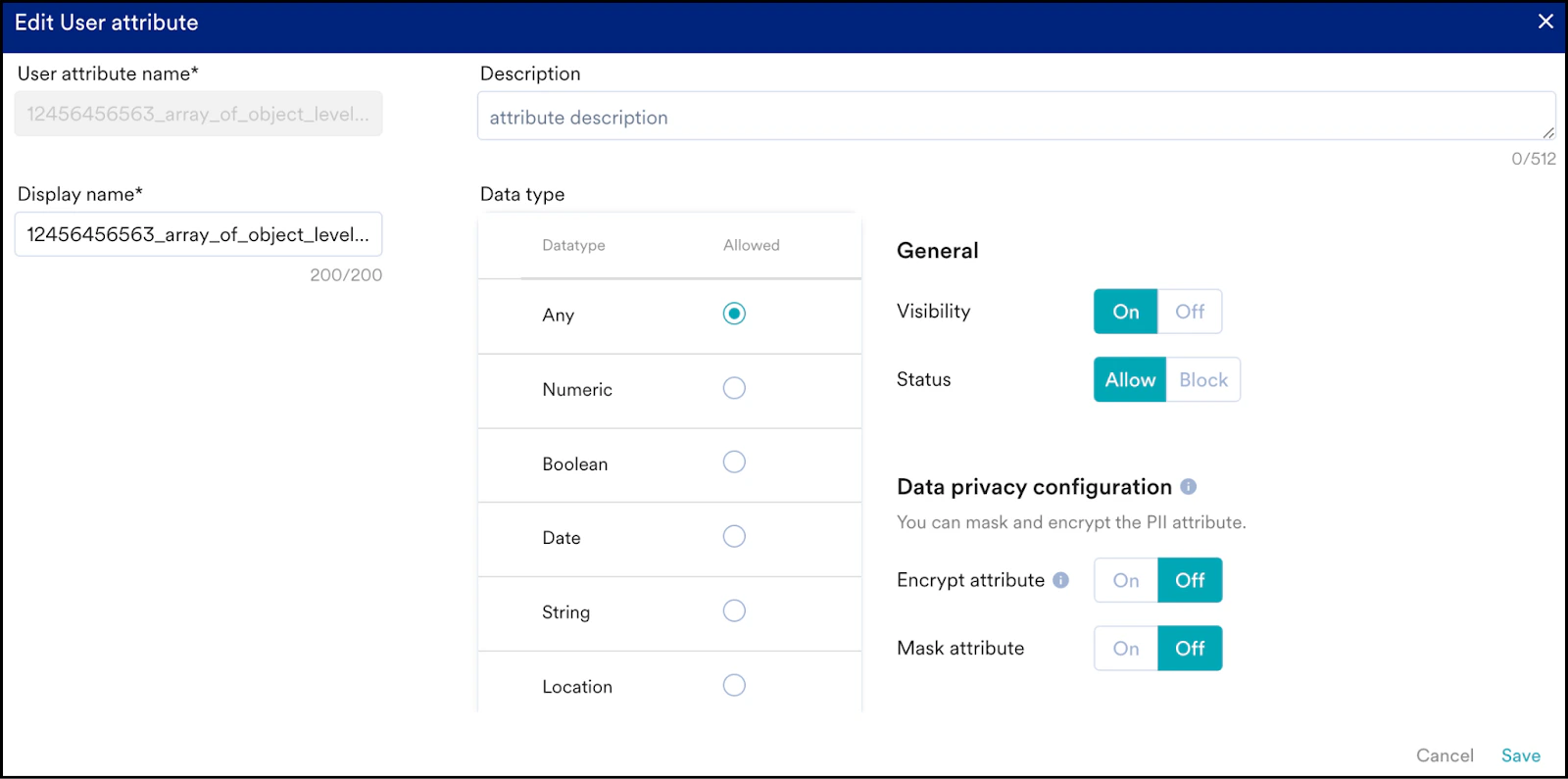The width and height of the screenshot is (1568, 779).
Task: Select the Boolean datatype radio button
Action: (734, 462)
